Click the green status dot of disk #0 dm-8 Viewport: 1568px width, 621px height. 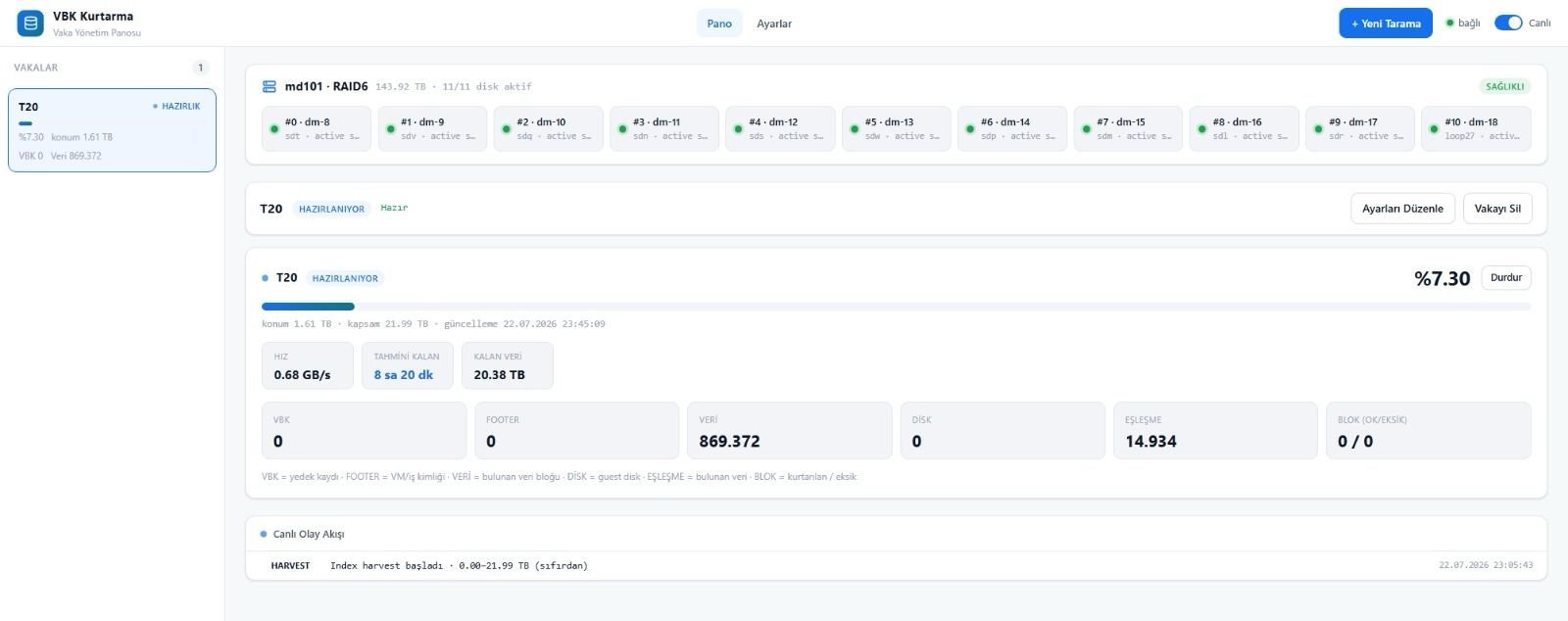point(274,129)
